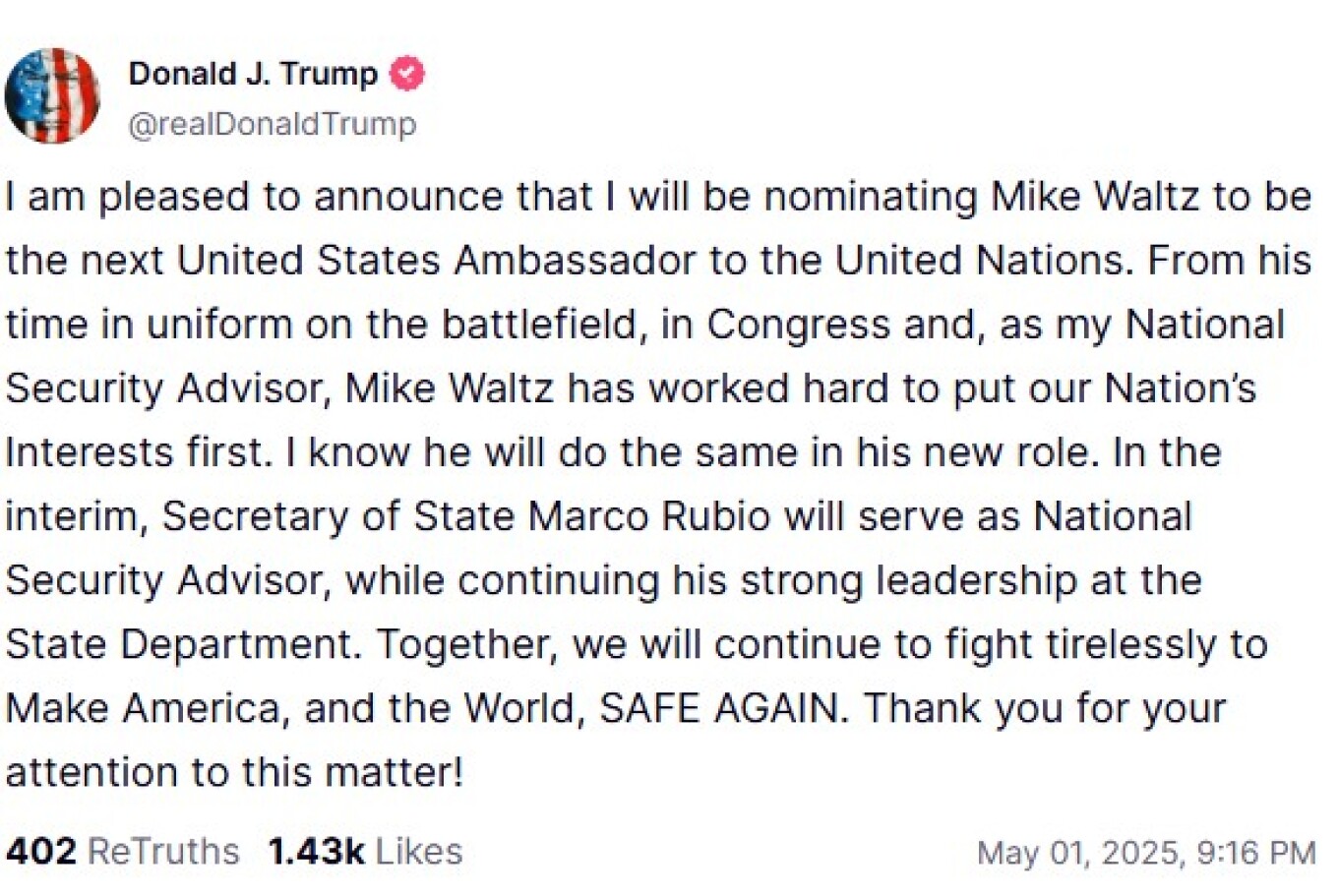Open the 402 ReTruths list
Viewport: 1338px width, 896px height.
point(123,851)
